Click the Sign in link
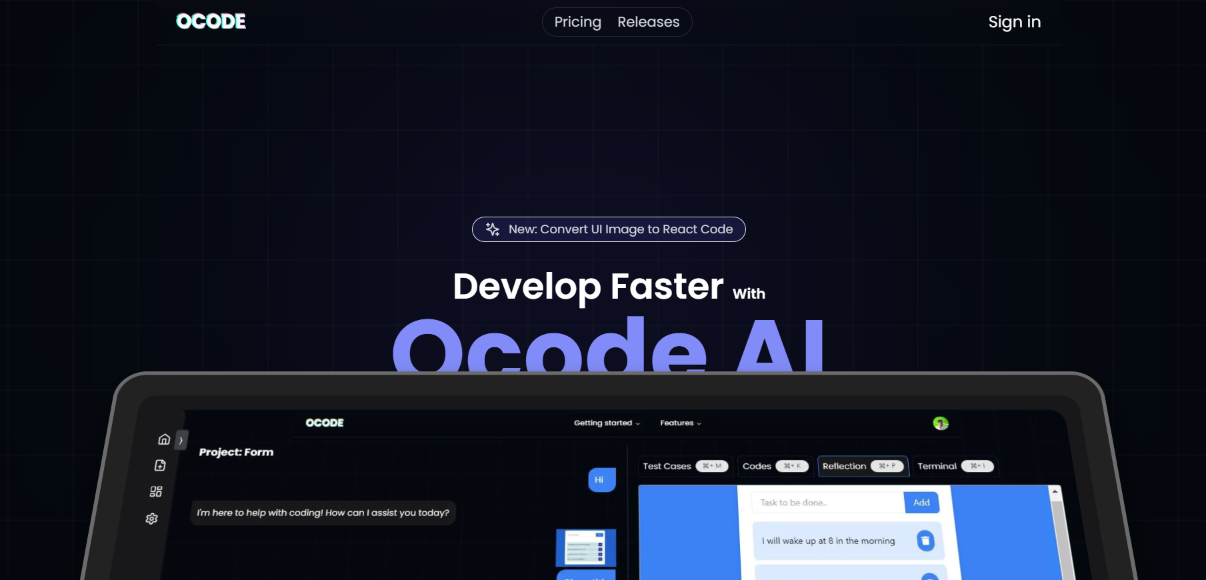 tap(1014, 21)
